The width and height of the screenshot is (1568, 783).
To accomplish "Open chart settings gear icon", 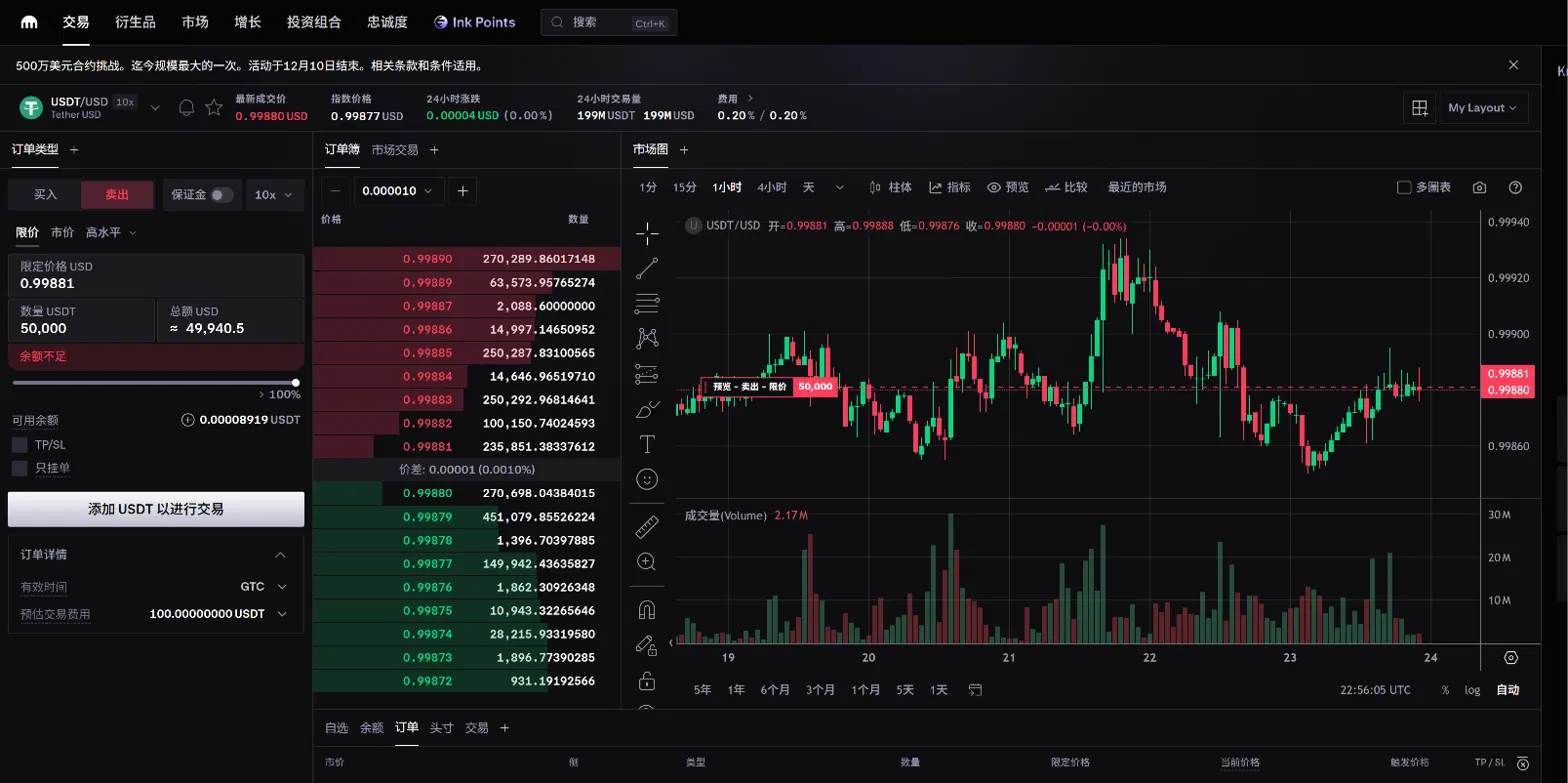I will pos(1511,658).
